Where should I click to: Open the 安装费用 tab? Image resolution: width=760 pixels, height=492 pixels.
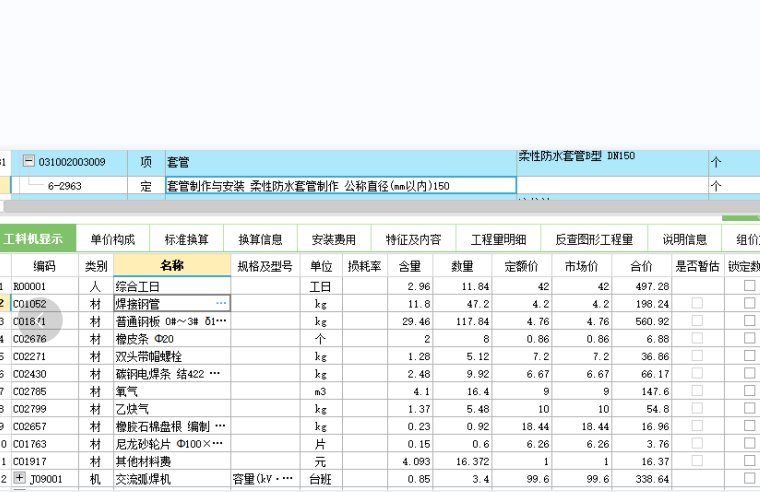coord(334,239)
